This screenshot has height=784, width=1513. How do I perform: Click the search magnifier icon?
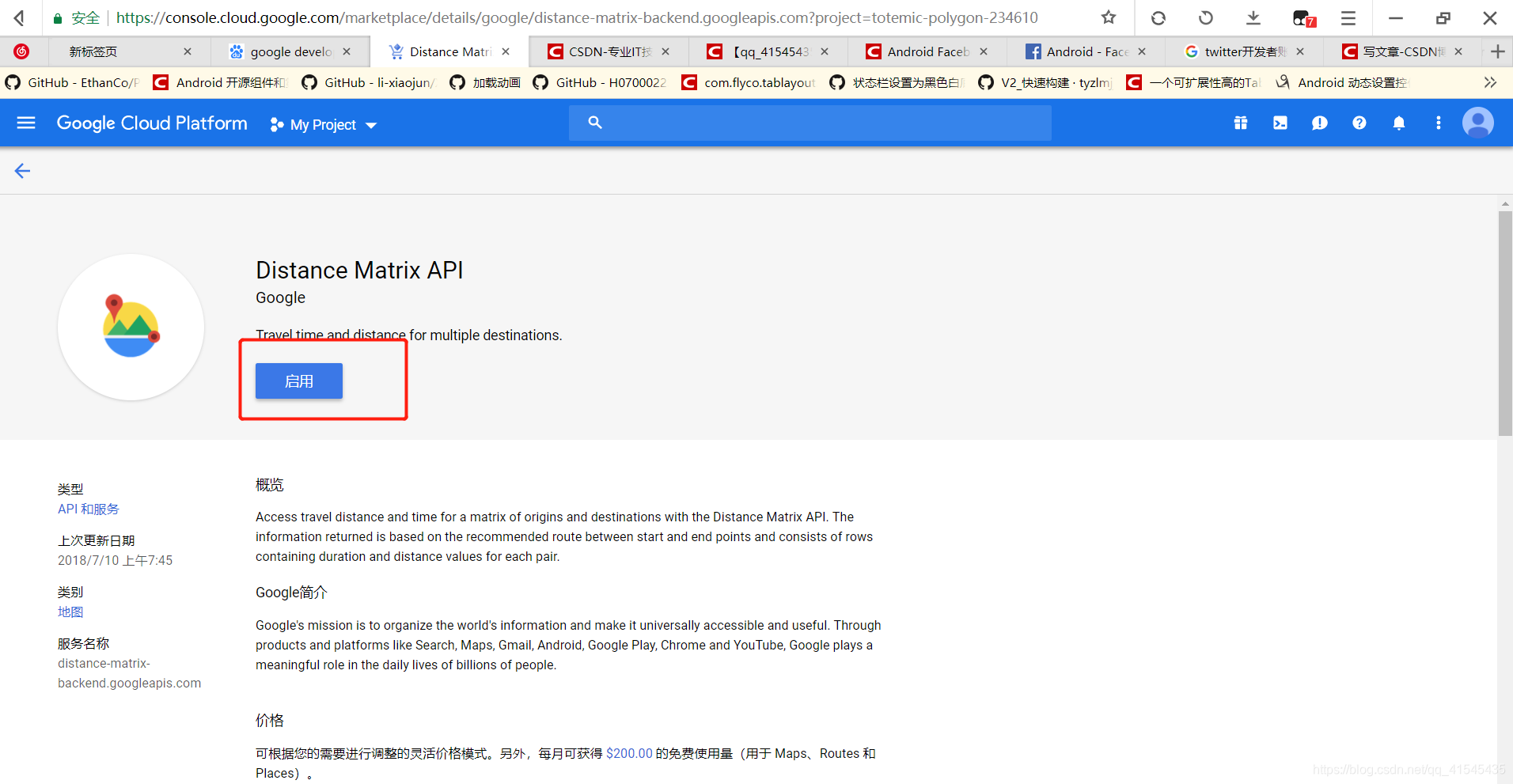[595, 123]
